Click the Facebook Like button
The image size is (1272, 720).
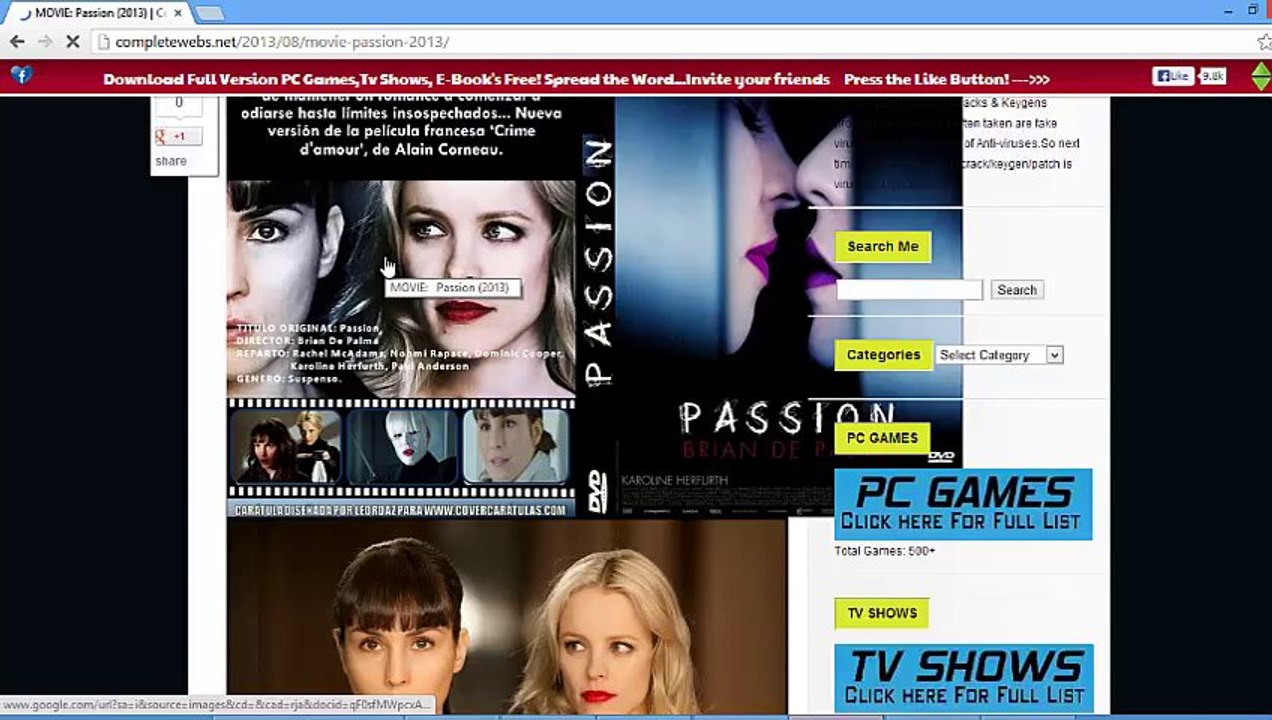[1173, 76]
